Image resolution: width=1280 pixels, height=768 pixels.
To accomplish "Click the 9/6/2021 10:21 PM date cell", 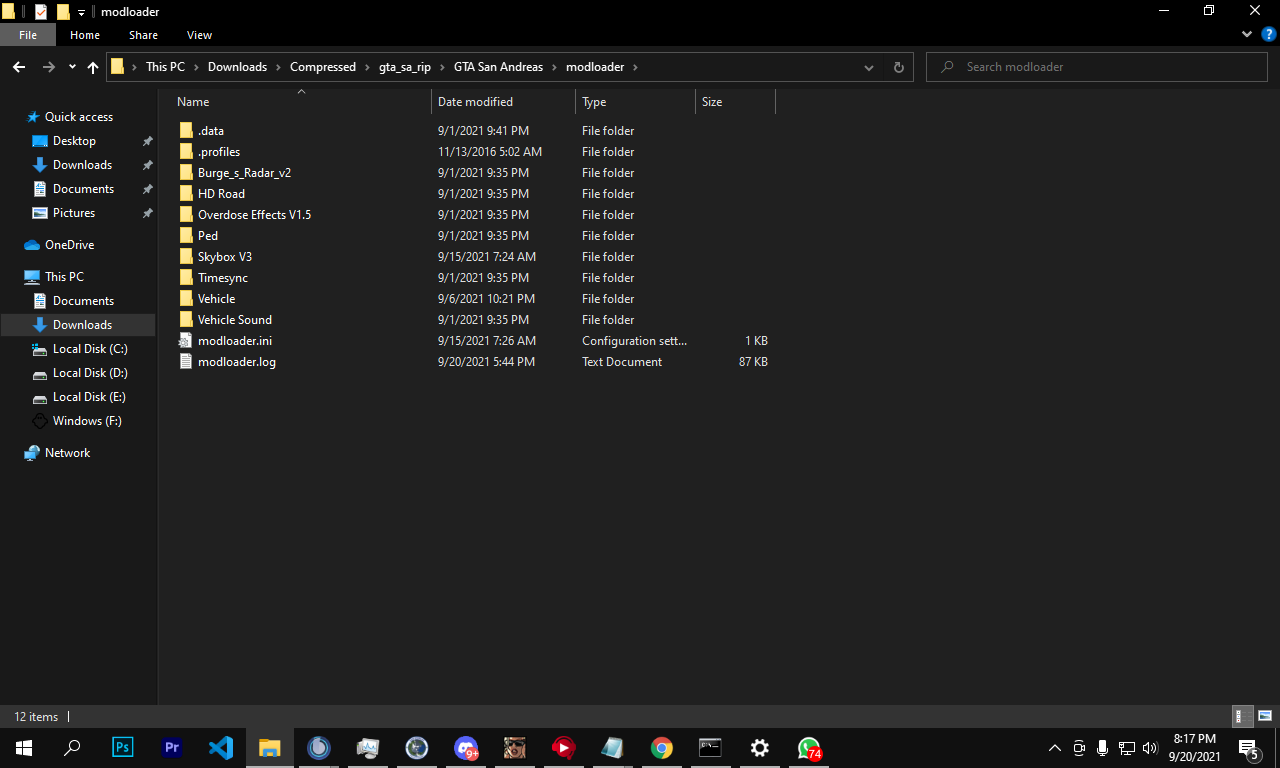I will 486,299.
